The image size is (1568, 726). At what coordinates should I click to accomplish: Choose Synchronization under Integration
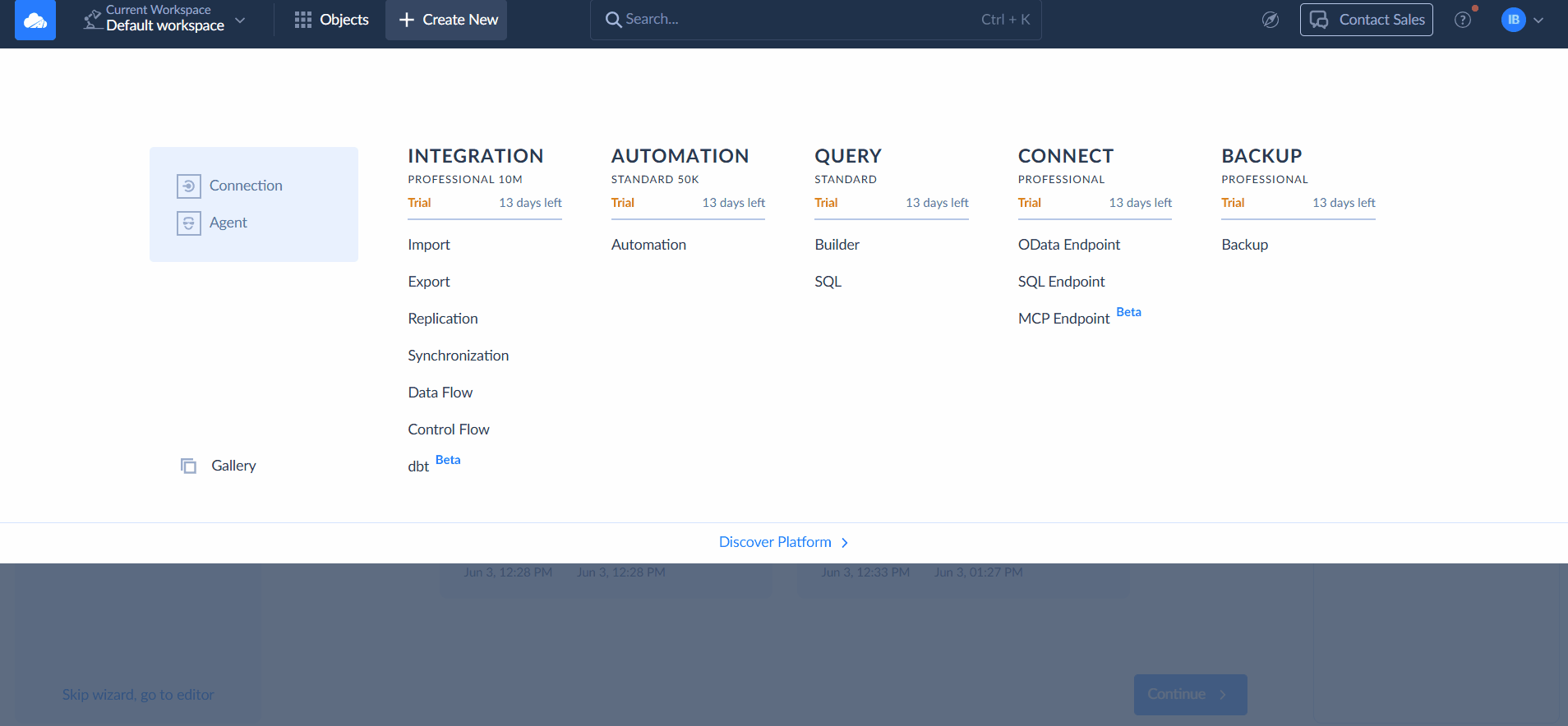459,356
